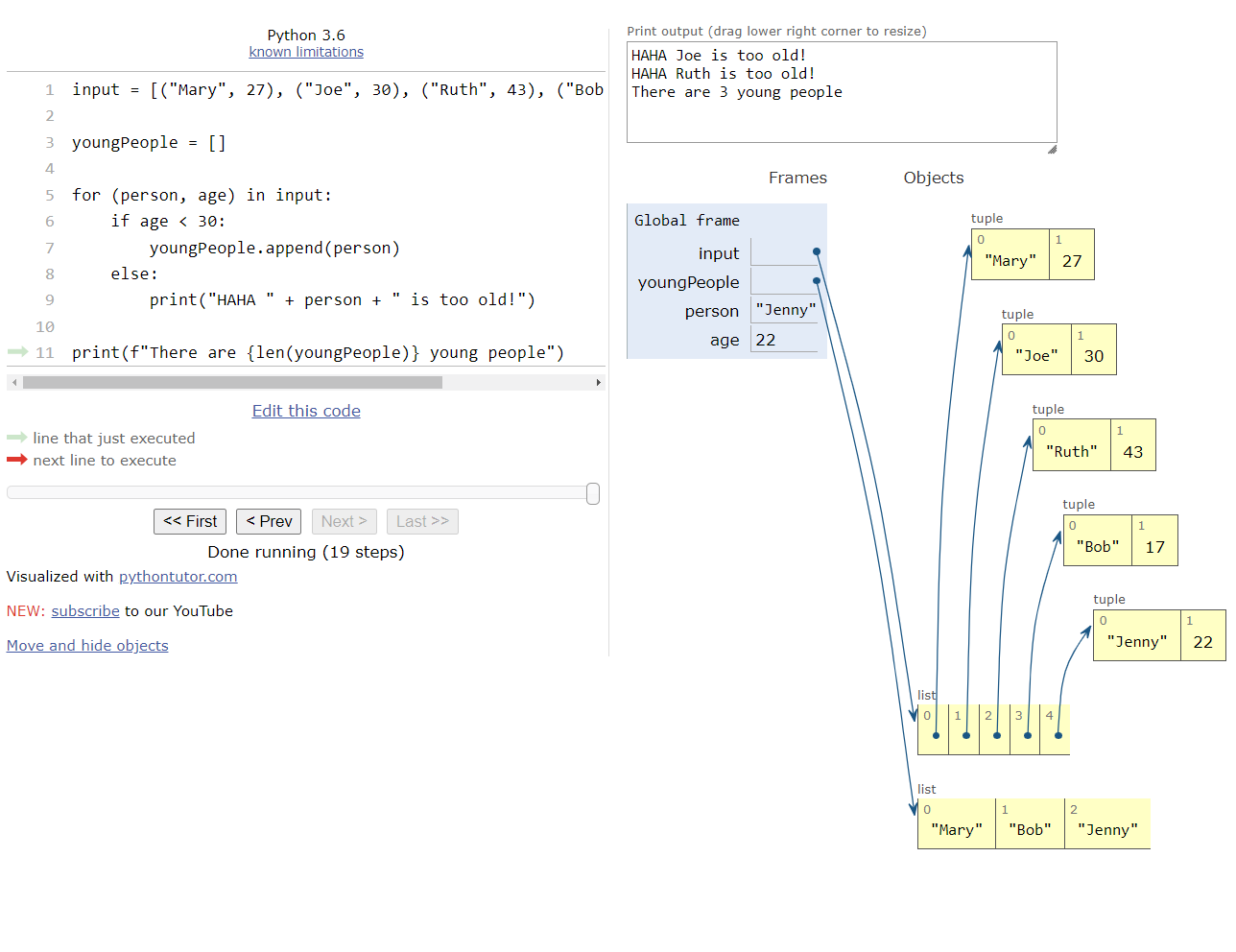Click the execution step slider handle
Screen dimensions: 1236x952
[593, 493]
